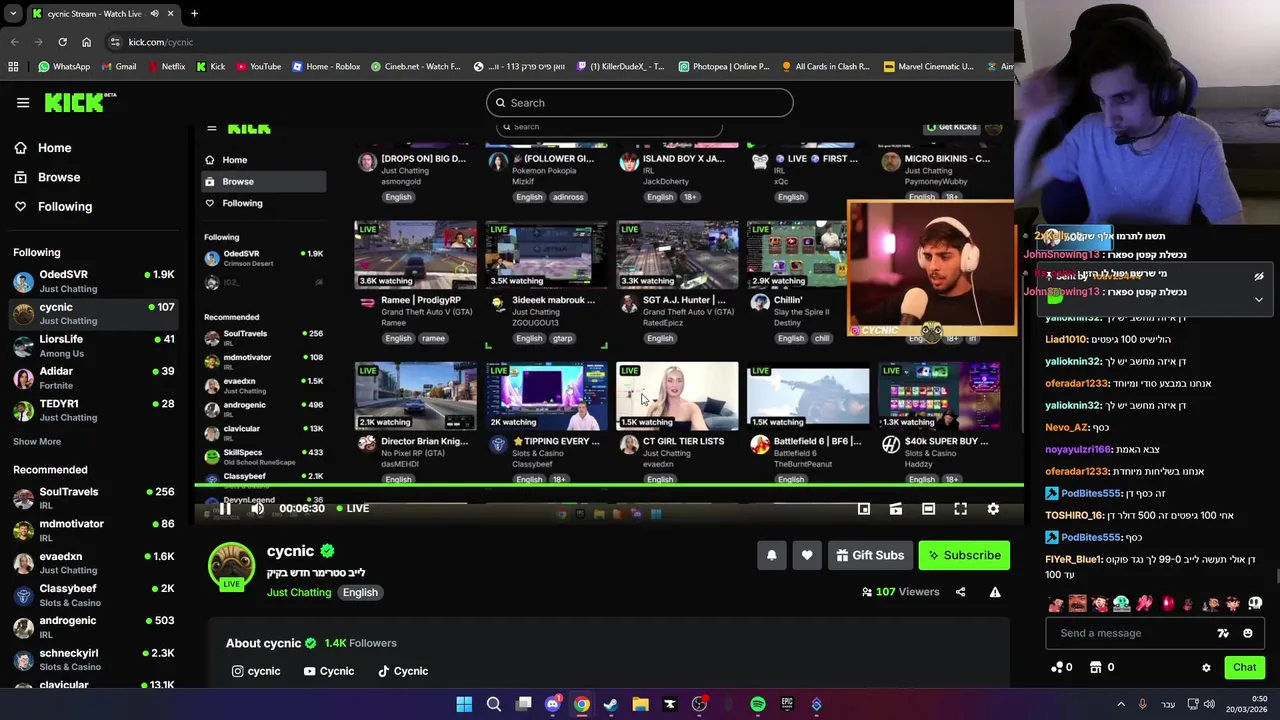Open the tab search dropdown arrow

[13, 14]
